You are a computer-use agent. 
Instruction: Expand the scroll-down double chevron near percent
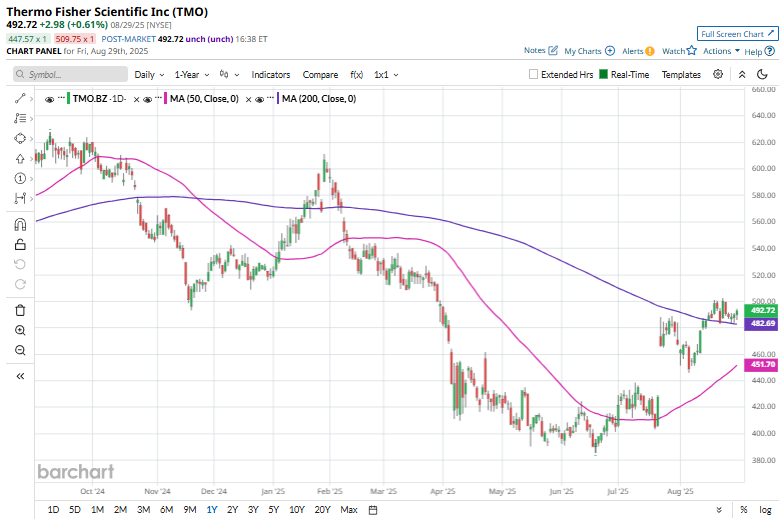[719, 510]
